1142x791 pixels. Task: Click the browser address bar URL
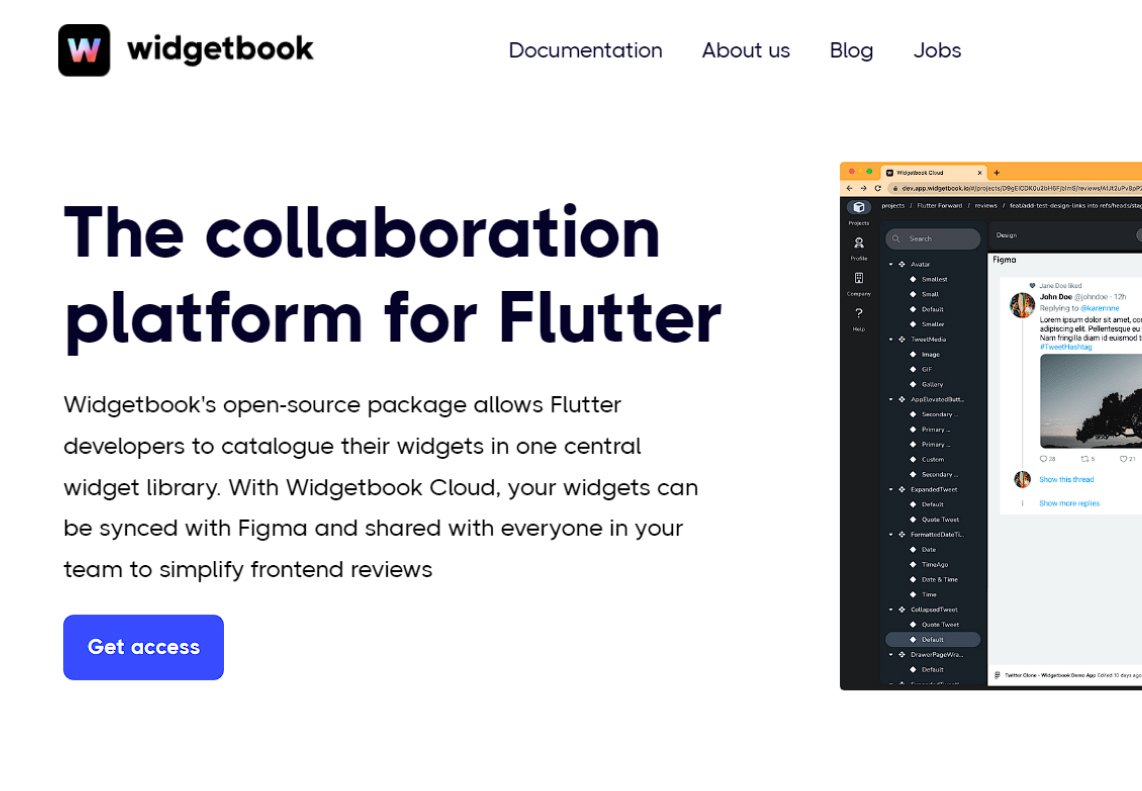click(1022, 188)
